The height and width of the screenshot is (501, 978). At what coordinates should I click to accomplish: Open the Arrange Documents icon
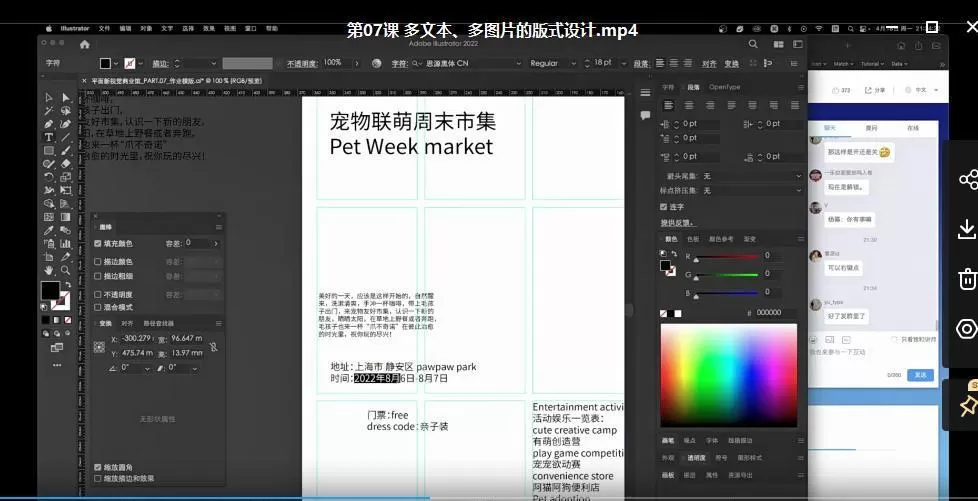[x=778, y=44]
